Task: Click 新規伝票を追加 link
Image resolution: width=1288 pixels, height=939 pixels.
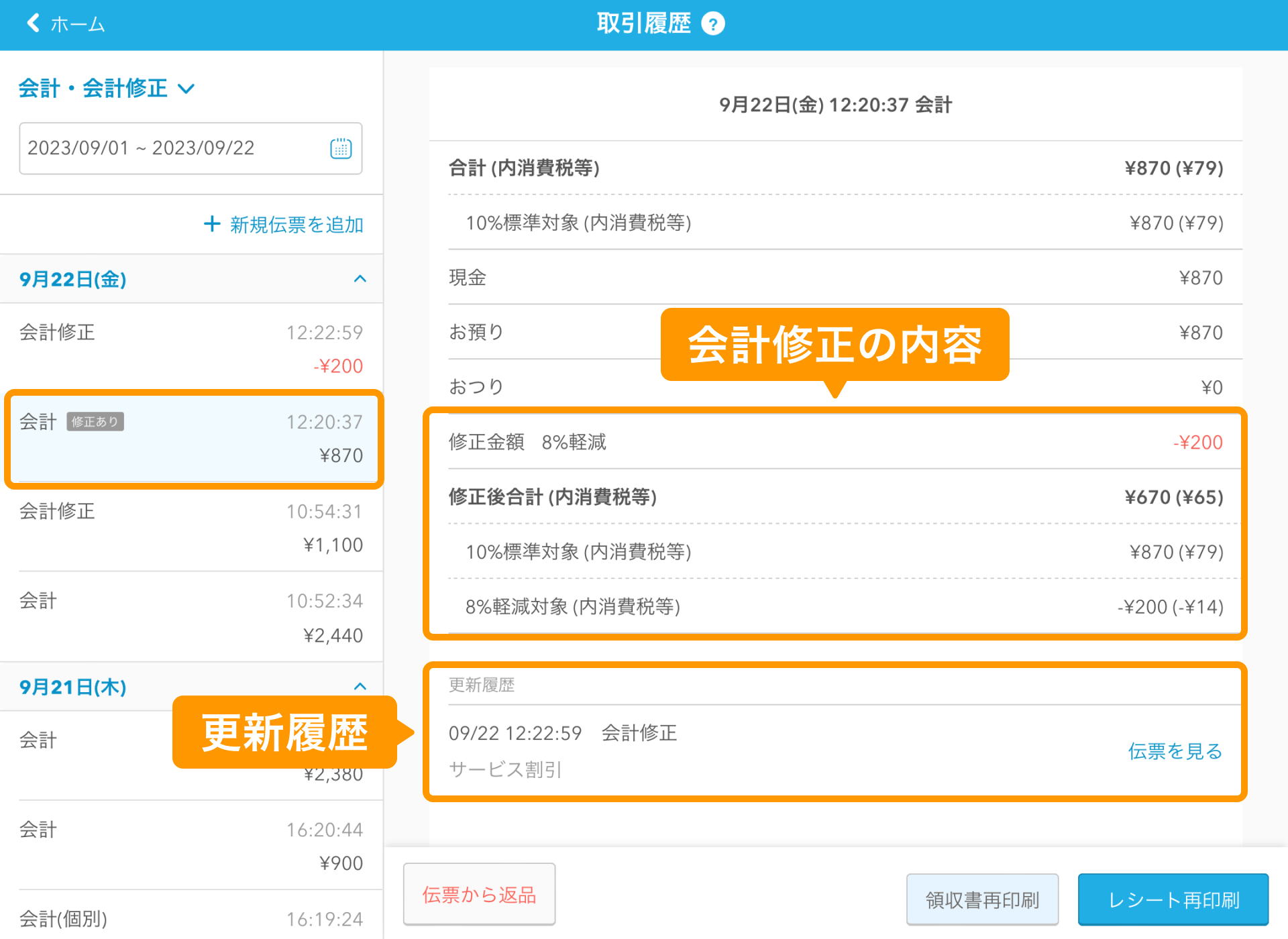Action: pos(296,225)
